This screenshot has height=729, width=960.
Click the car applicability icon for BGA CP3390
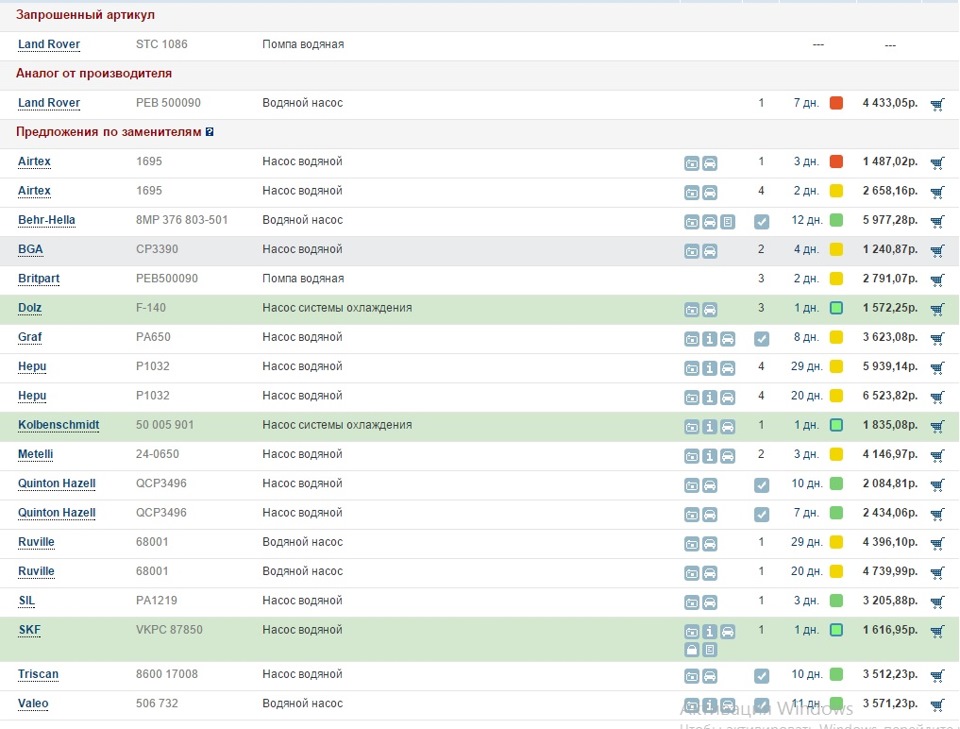(709, 251)
